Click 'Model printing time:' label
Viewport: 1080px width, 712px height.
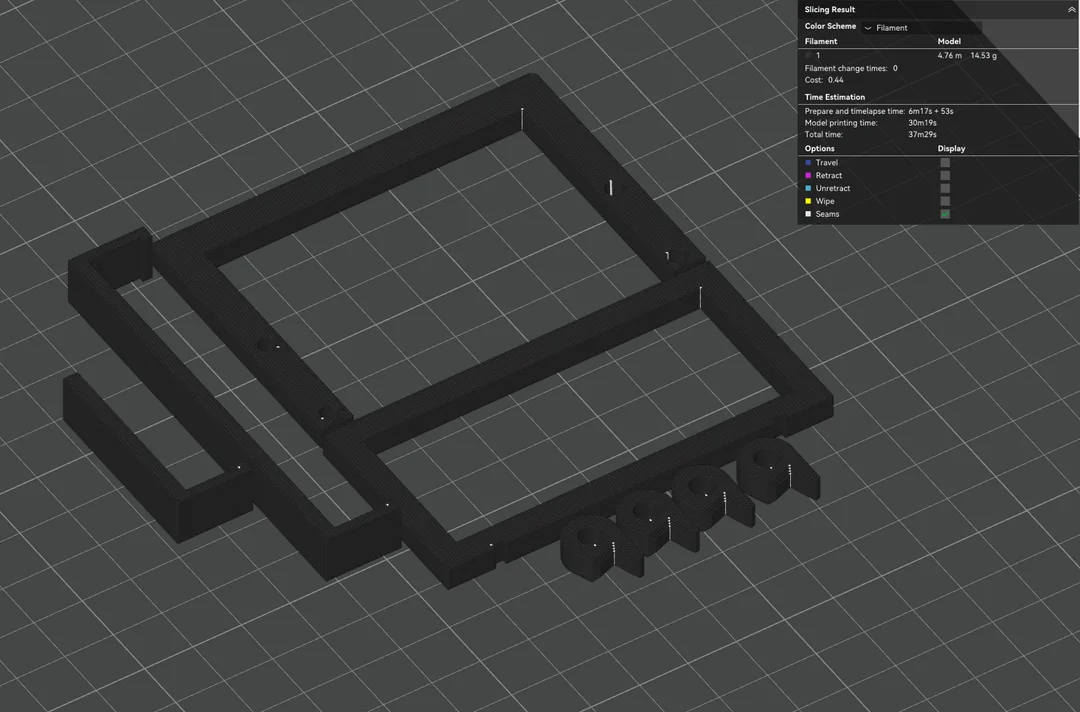tap(841, 123)
